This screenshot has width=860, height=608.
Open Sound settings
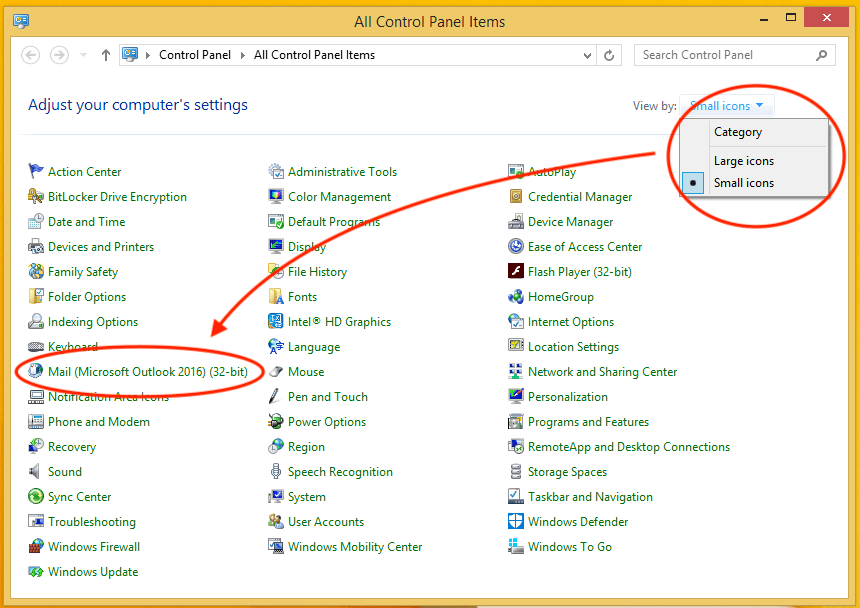(x=60, y=471)
